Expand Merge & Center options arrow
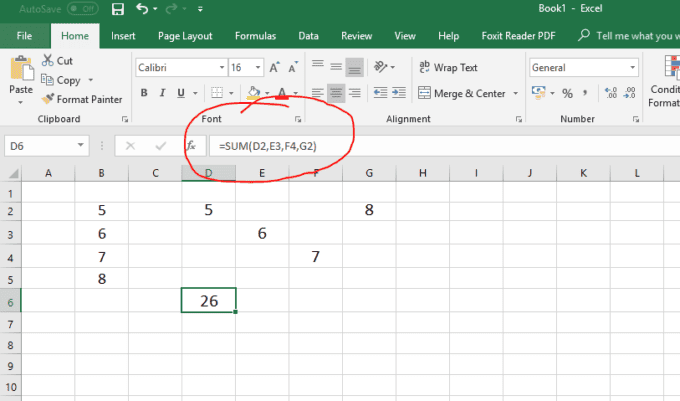Image resolution: width=680 pixels, height=401 pixels. click(516, 94)
